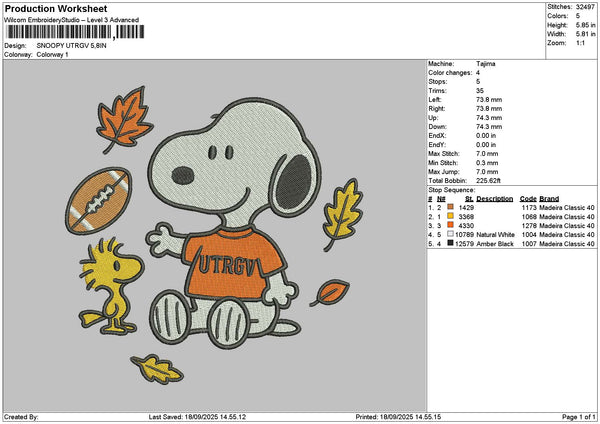
Task: Click the orange swatch for stop 1429
Action: (450, 207)
